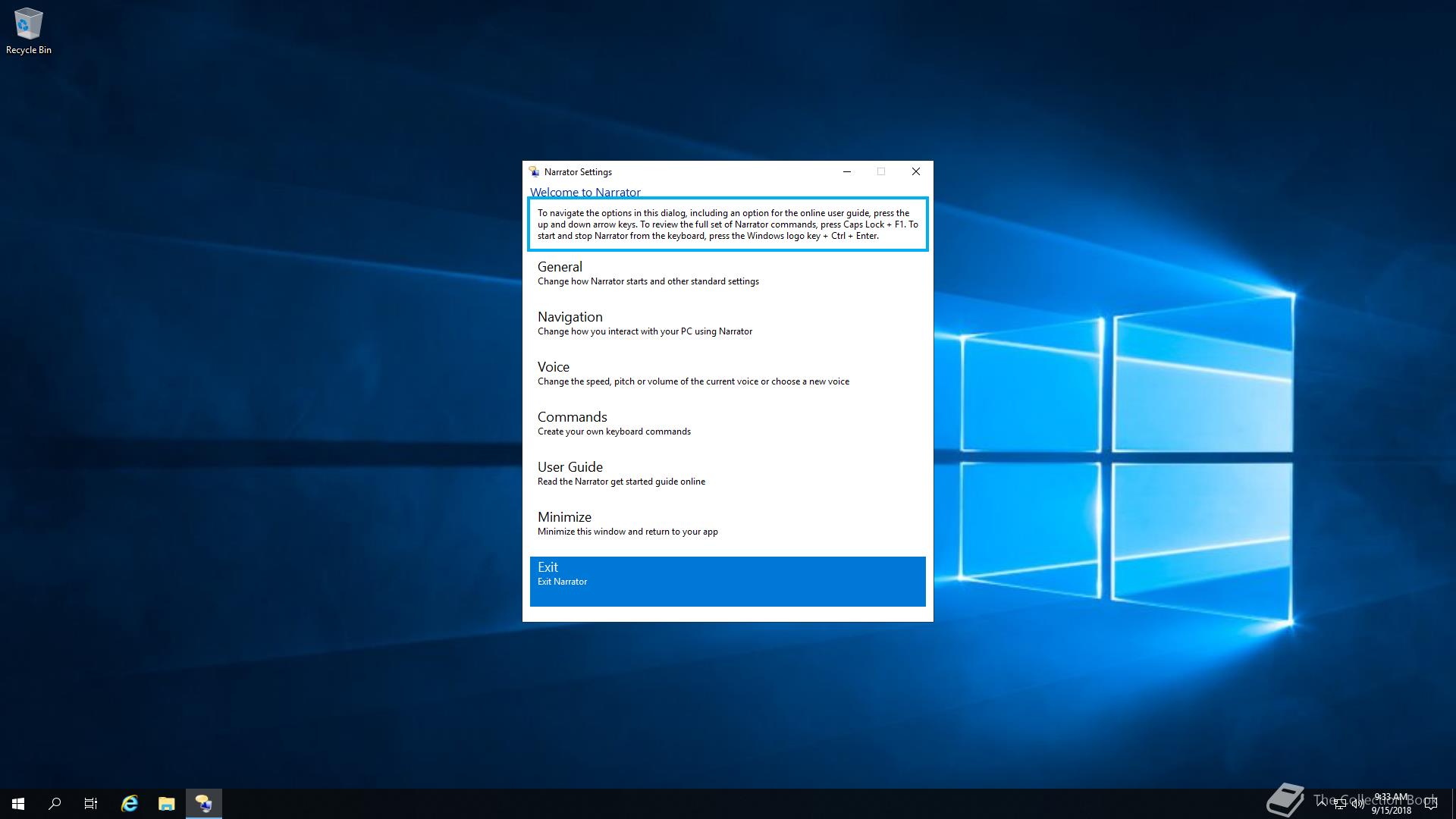Click the Narrator instructions text box
The height and width of the screenshot is (819, 1456).
click(x=727, y=224)
